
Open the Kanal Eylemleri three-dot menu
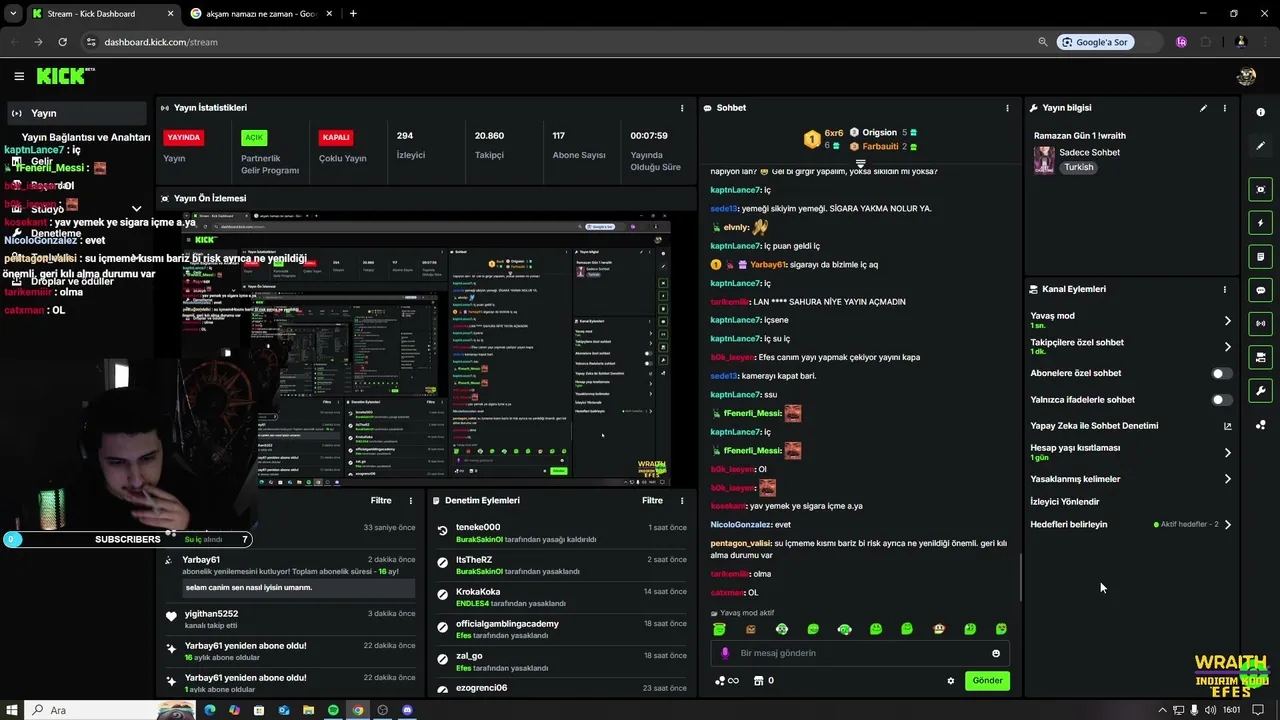point(1224,289)
